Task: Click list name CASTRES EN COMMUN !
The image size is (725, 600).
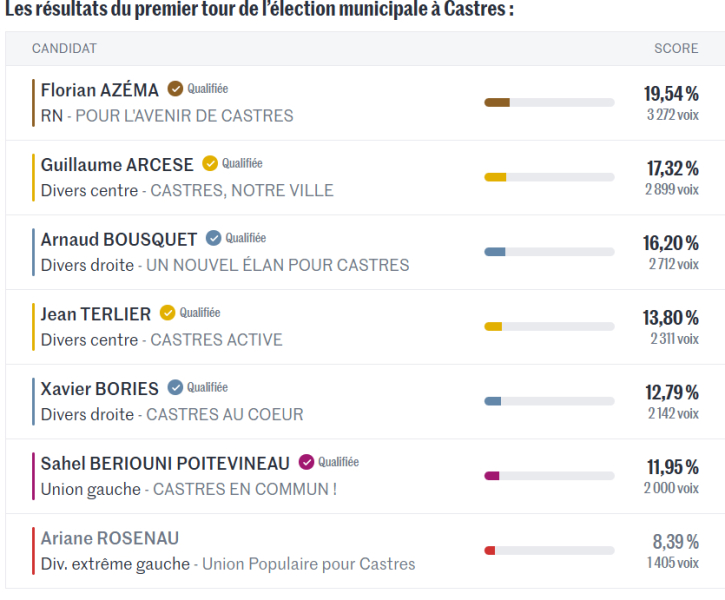Action: pos(245,489)
